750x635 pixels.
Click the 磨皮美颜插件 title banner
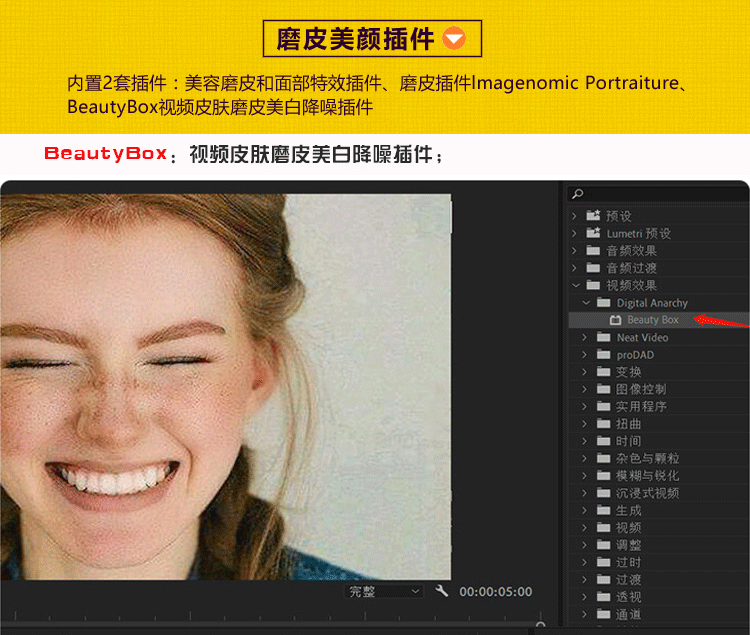(x=372, y=38)
